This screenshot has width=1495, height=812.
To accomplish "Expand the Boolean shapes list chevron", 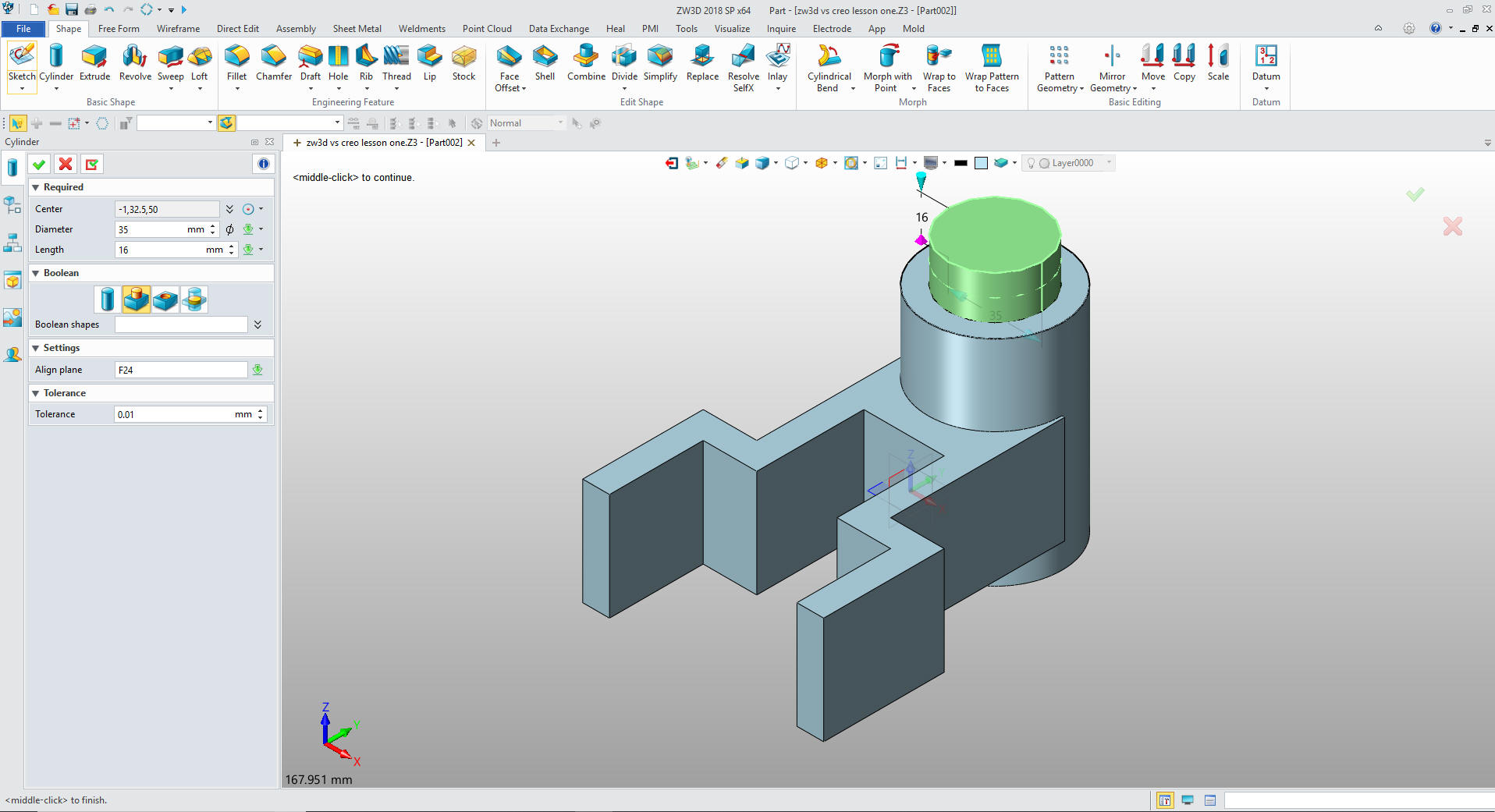I will [x=257, y=324].
